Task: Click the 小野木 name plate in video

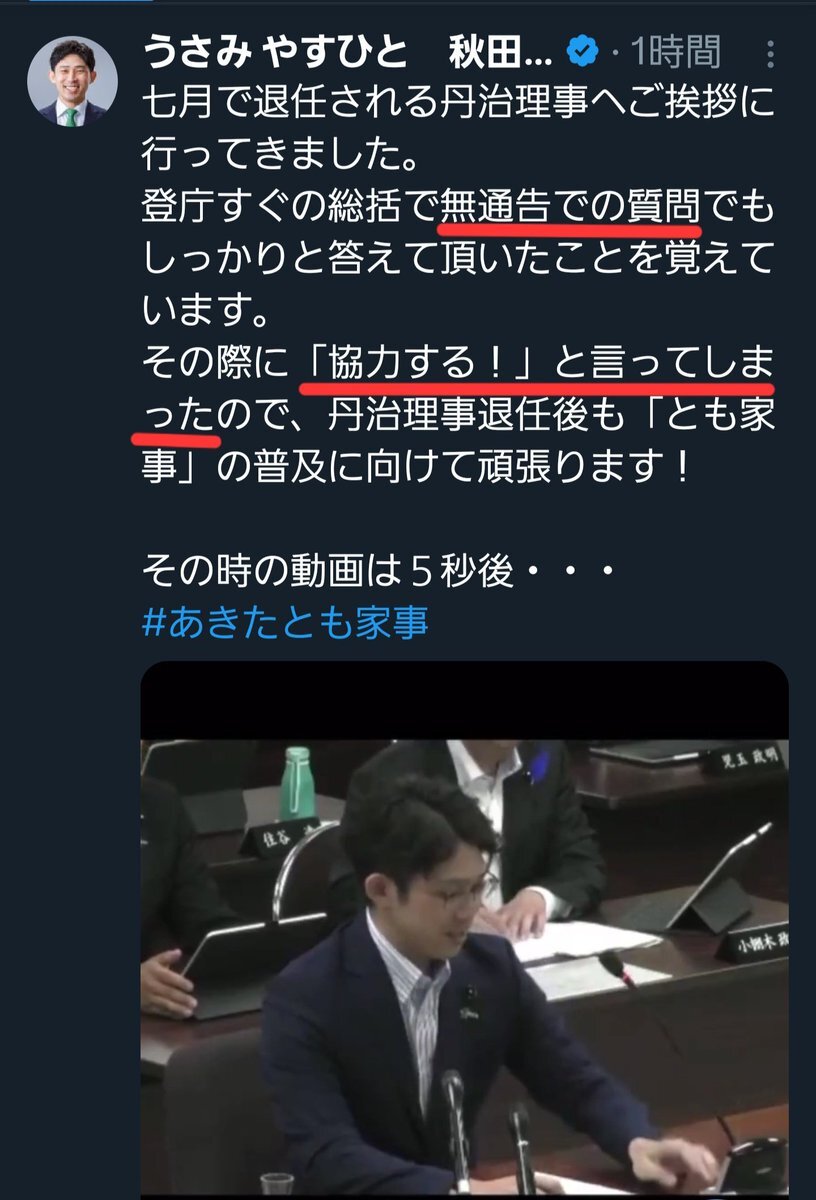Action: 751,944
